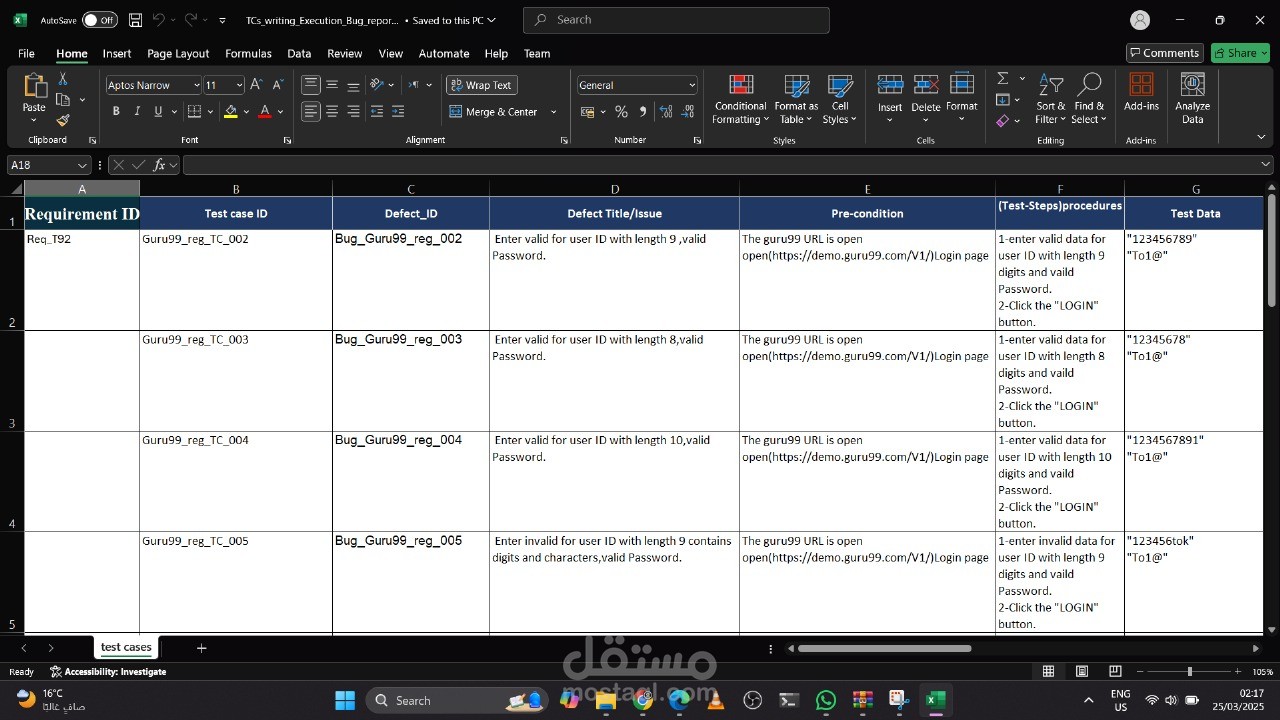Add a new sheet with the plus icon
Viewport: 1280px width, 720px height.
coord(201,648)
